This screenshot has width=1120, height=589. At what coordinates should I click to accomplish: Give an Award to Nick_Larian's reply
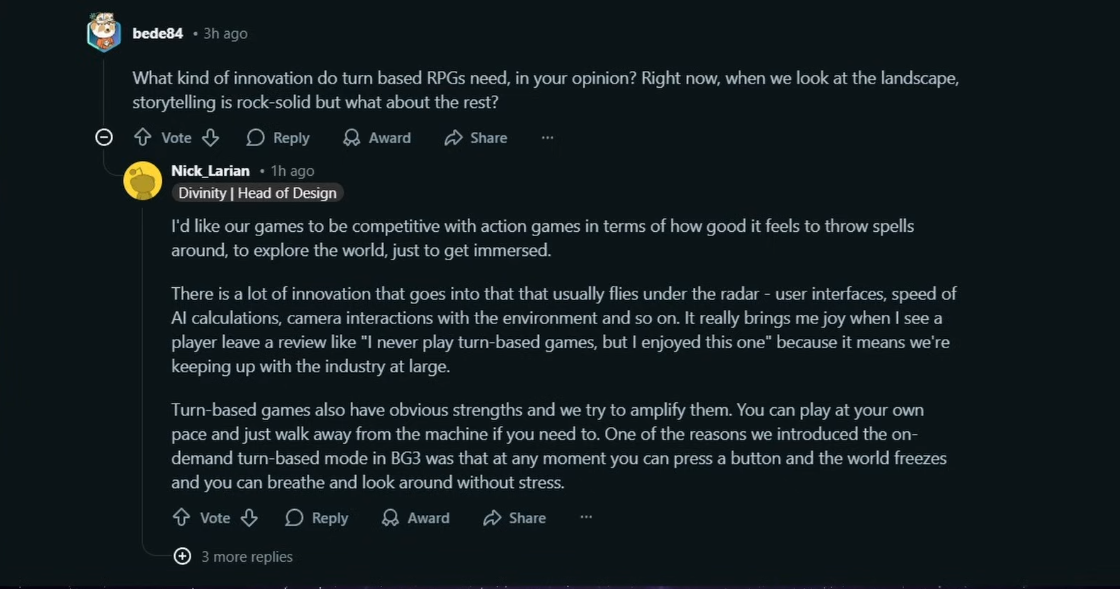tap(415, 518)
